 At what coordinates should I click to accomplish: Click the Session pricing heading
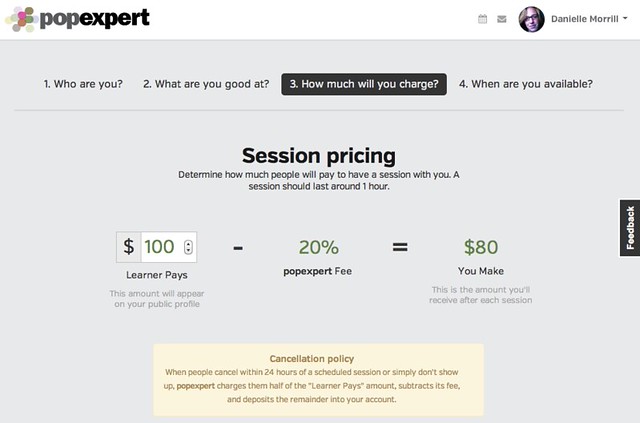(x=318, y=156)
